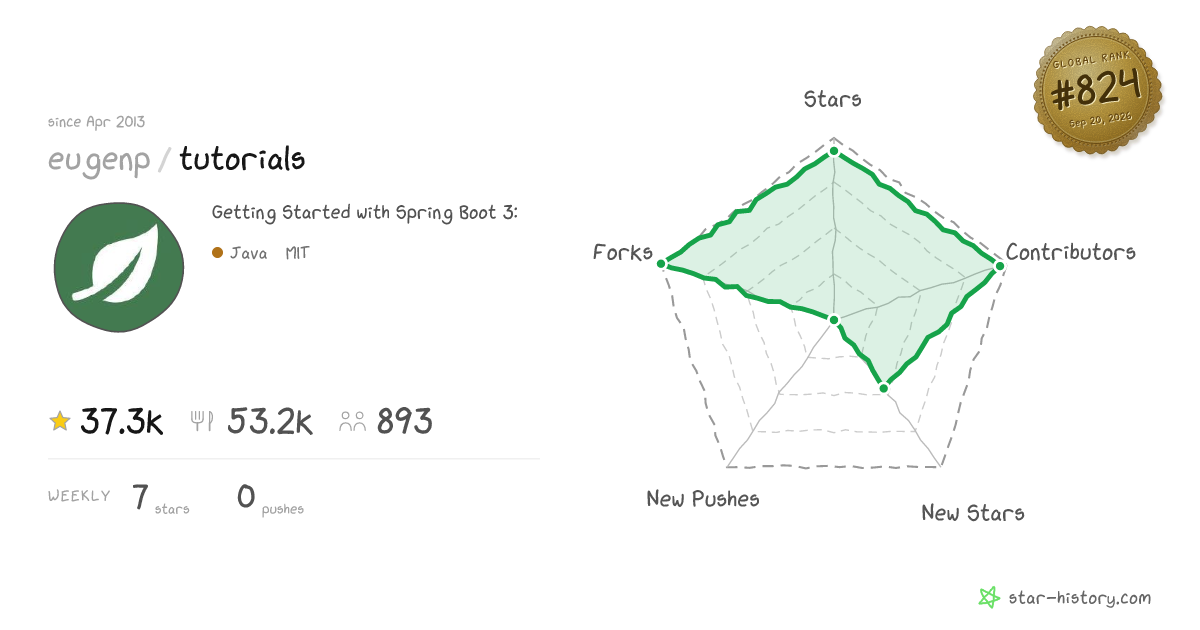Screen dimensions: 1200x630
Task: Click the yellow star icon beside 37.3k
Action: coord(60,421)
